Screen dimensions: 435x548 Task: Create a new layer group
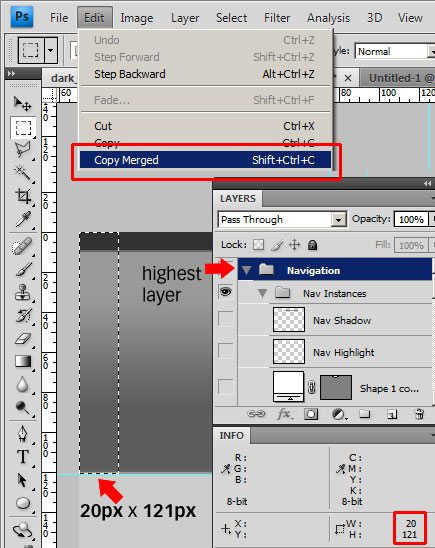365,414
